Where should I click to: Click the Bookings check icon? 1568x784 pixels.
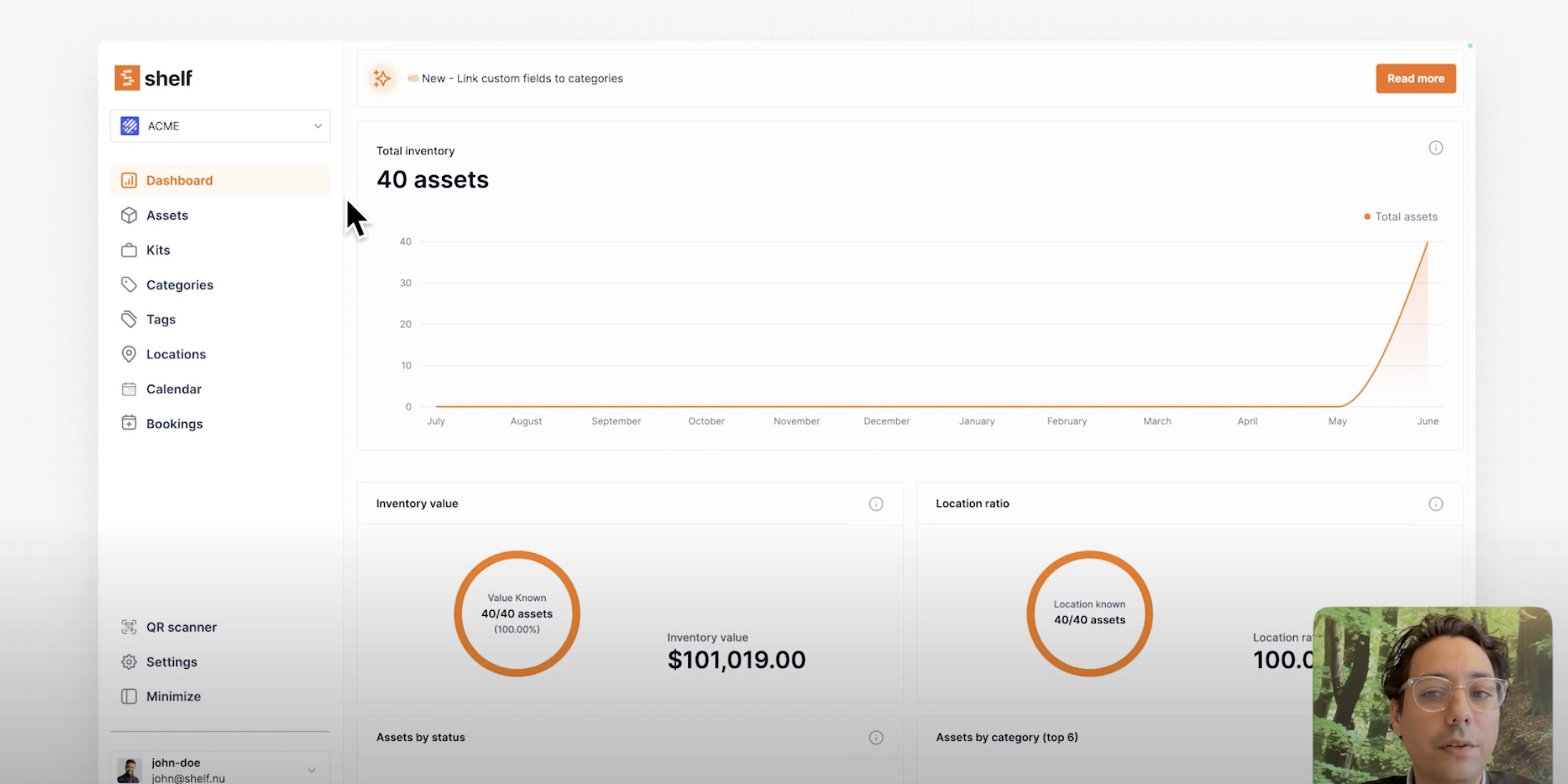click(129, 423)
